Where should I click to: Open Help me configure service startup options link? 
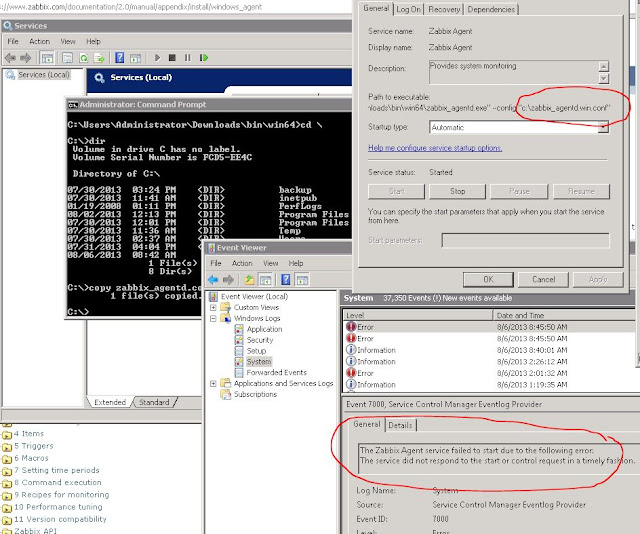click(x=435, y=148)
